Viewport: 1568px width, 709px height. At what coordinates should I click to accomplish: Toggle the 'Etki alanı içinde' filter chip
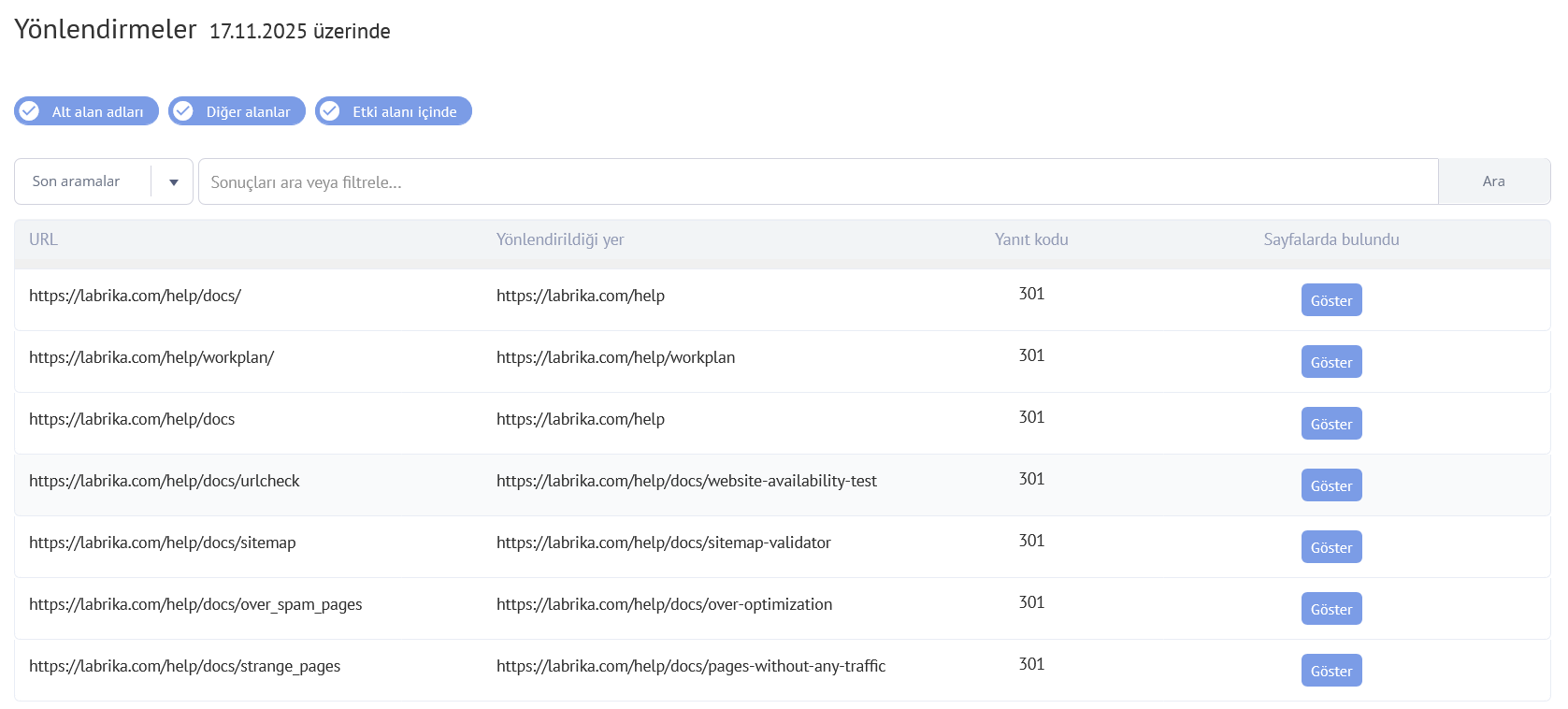393,111
